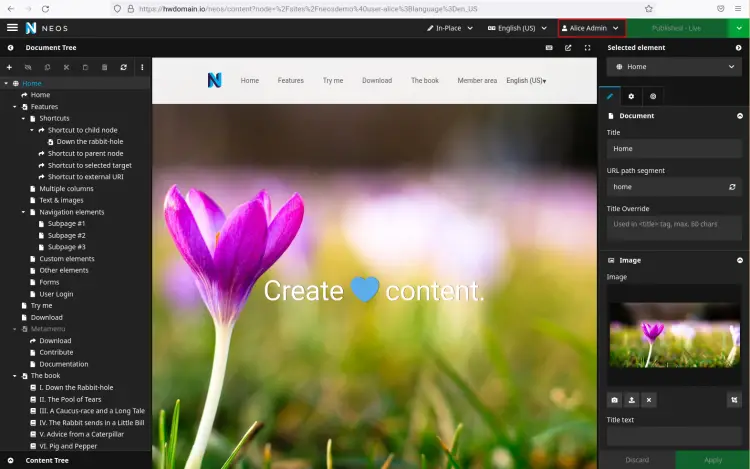Click Download in the page navigation

click(x=377, y=80)
